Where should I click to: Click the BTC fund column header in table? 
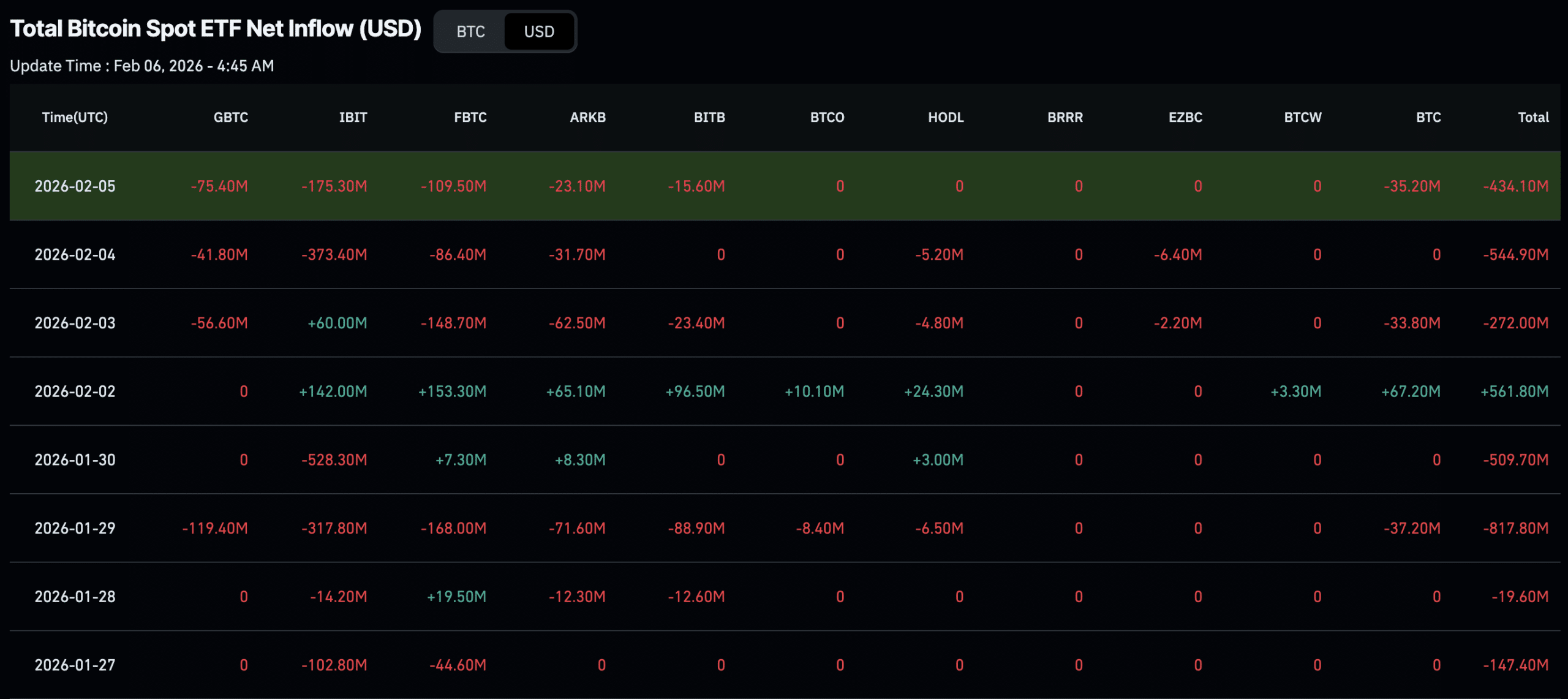(1428, 117)
